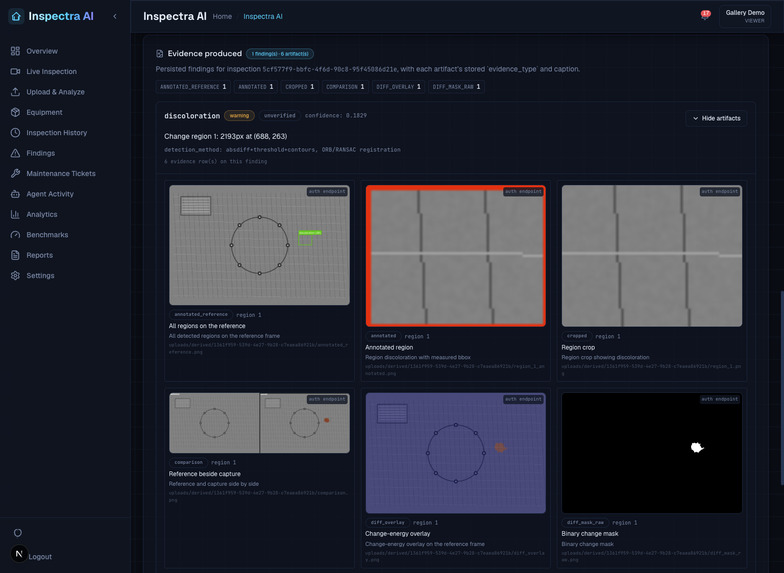Select the ANNOTATED 1 chip
Image resolution: width=784 pixels, height=573 pixels.
(256, 87)
